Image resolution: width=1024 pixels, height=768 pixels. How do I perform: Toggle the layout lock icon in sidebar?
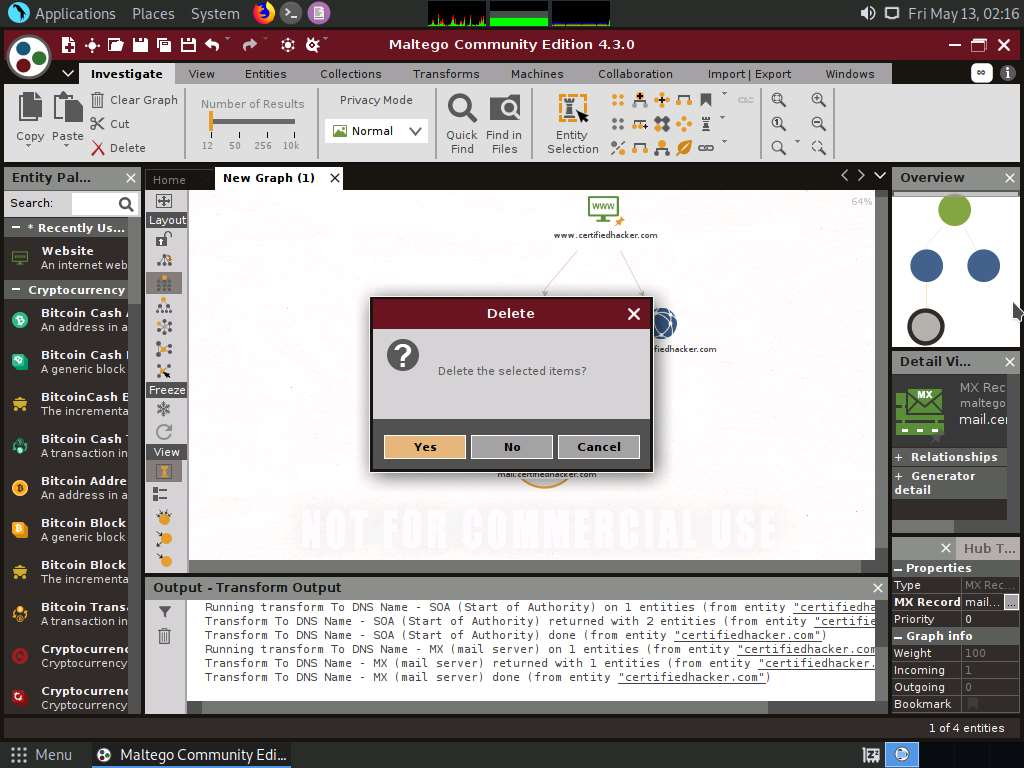164,240
